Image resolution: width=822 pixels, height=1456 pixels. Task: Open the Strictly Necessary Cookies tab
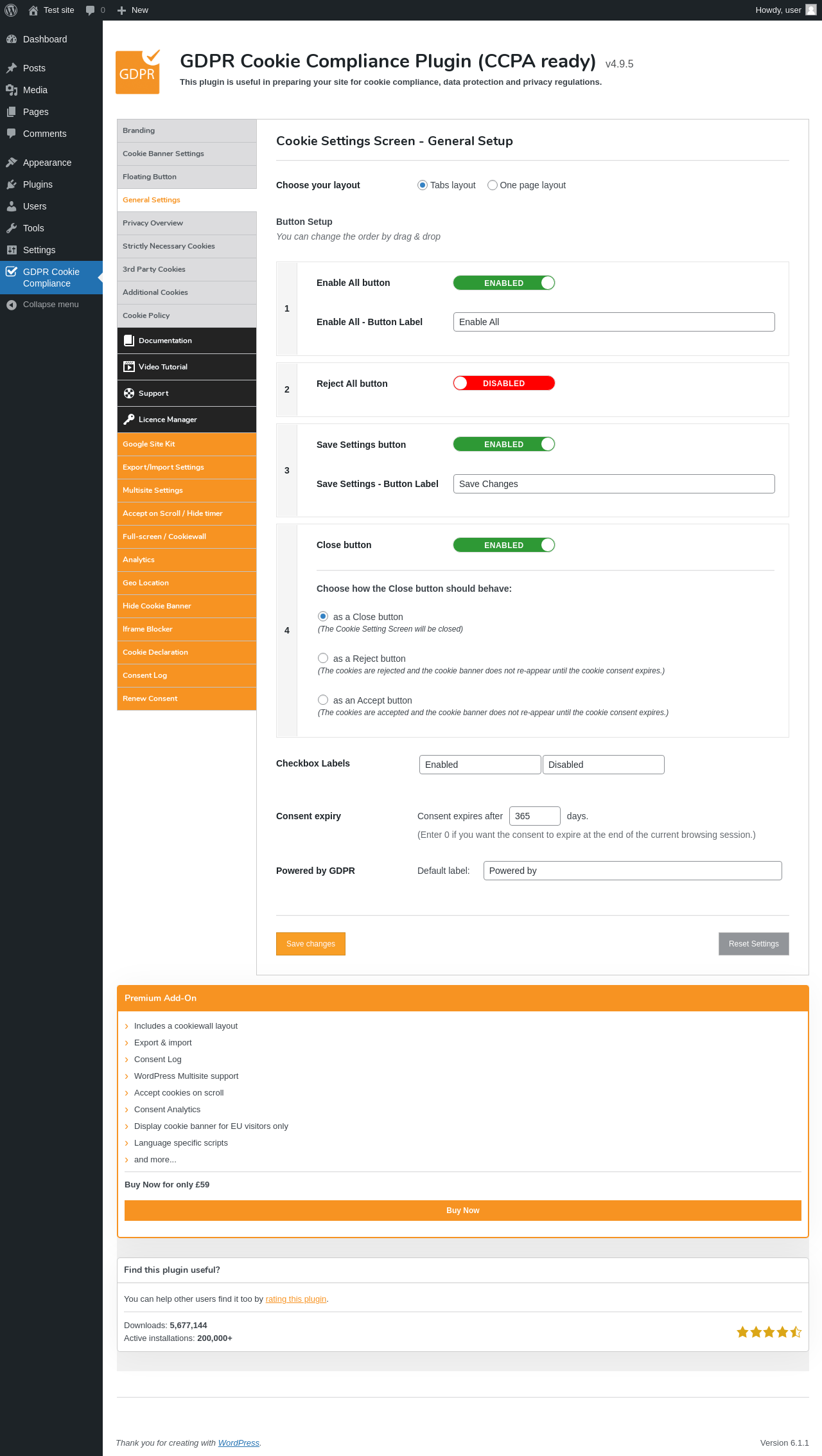[187, 246]
